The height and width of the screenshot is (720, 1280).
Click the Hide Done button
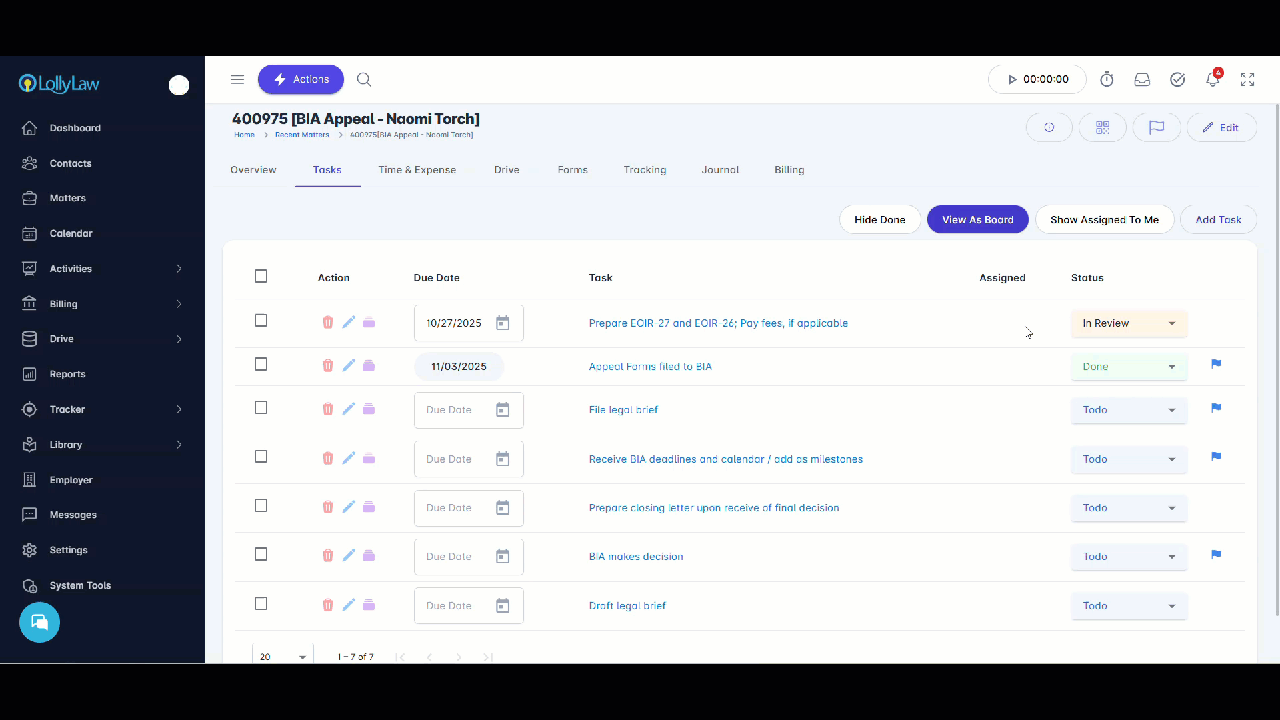(x=880, y=220)
